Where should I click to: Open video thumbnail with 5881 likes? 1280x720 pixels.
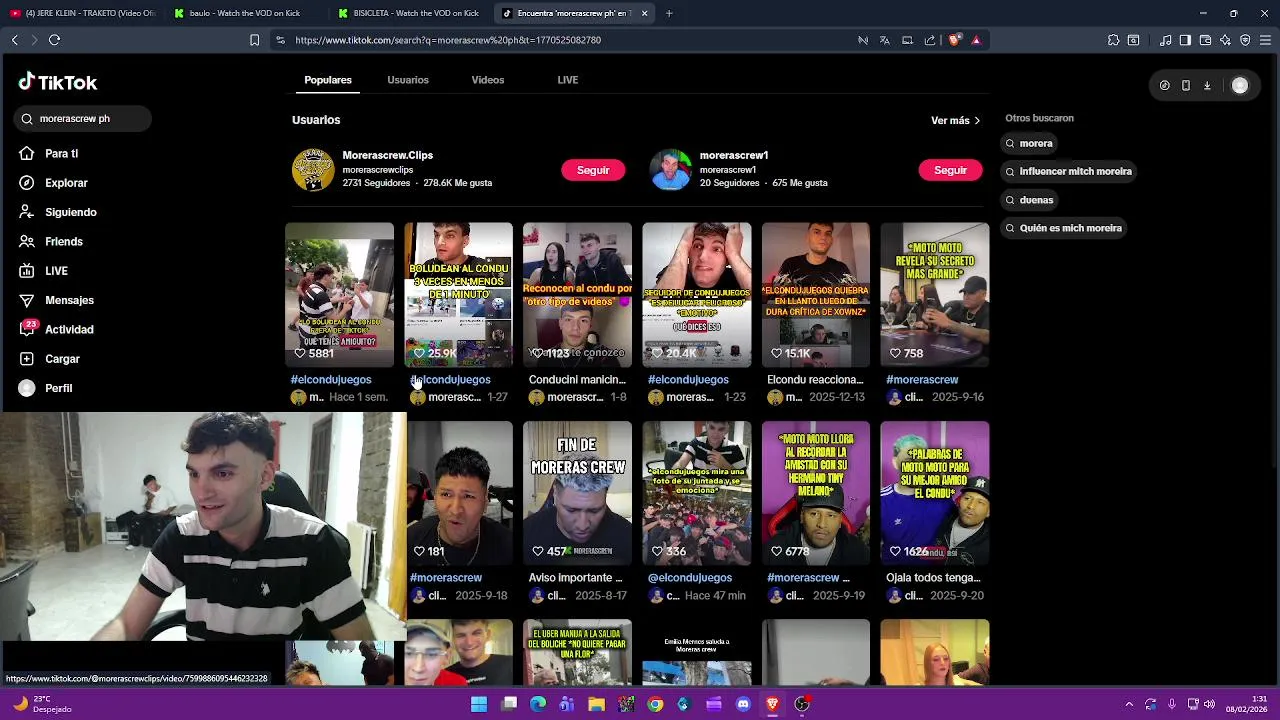[x=339, y=295]
